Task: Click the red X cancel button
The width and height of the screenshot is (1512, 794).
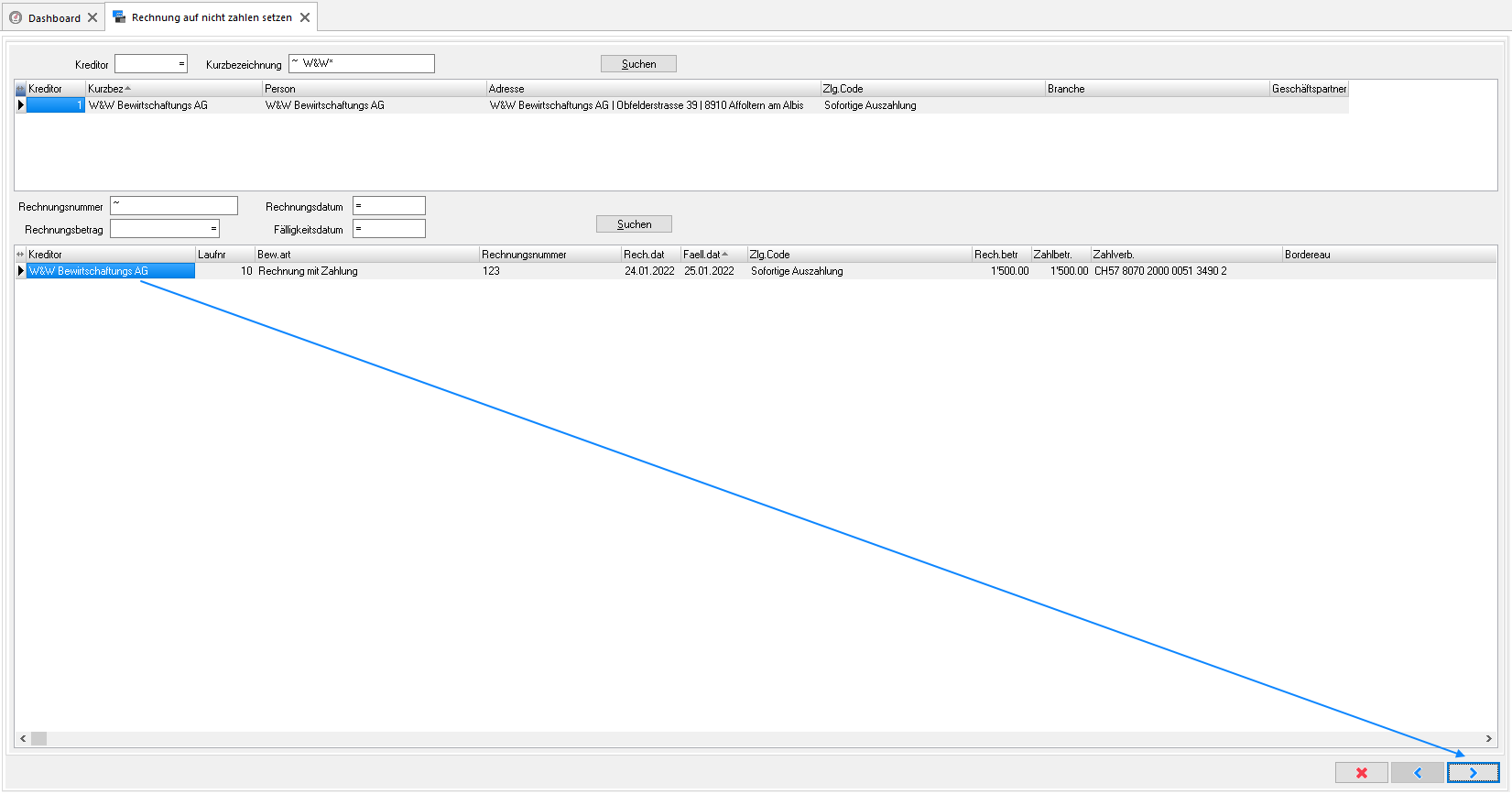Action: tap(1361, 773)
